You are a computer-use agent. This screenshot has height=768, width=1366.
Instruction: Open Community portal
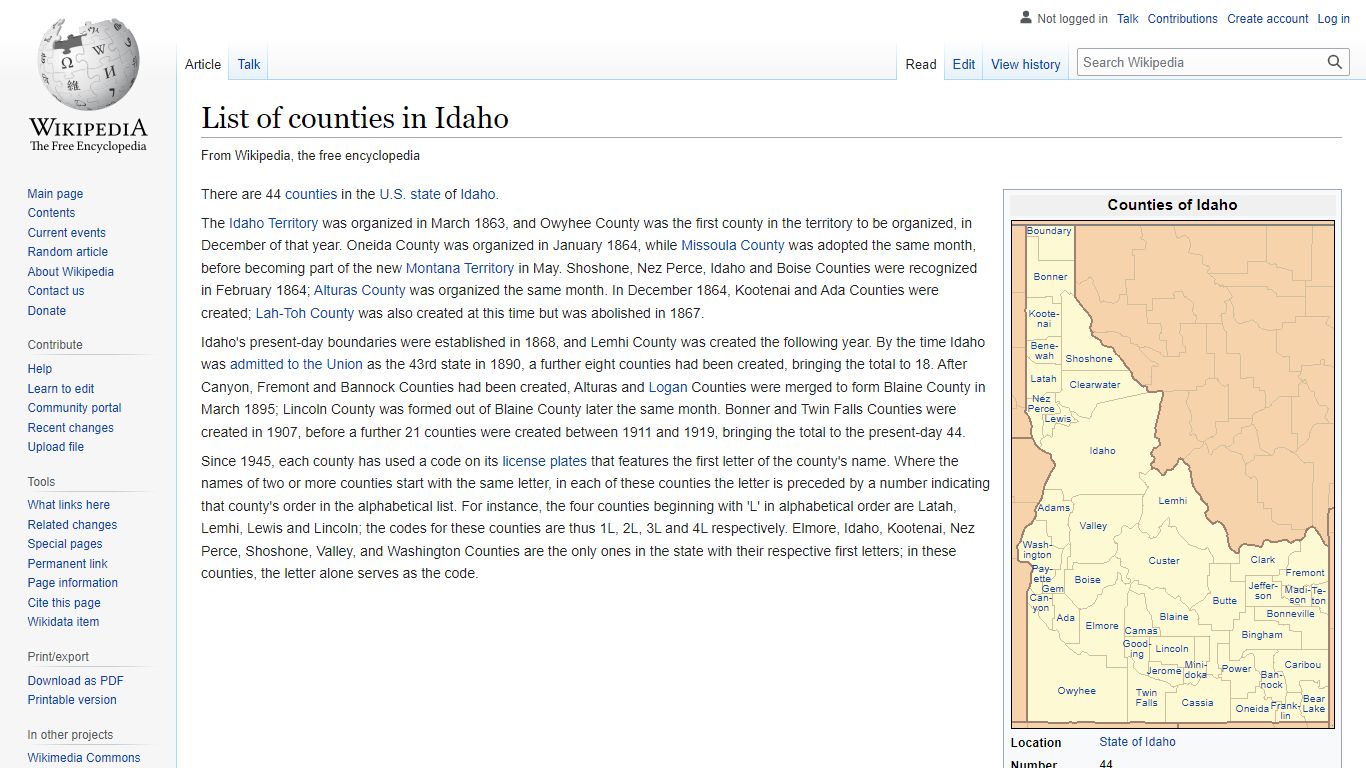tap(74, 408)
